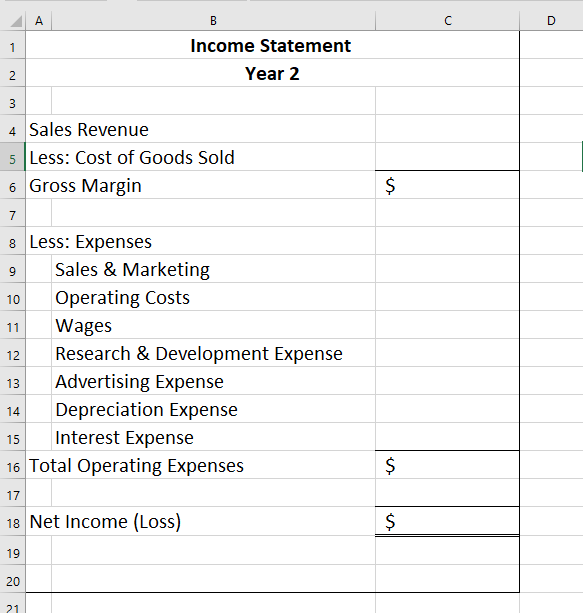Select the Sales Revenue label cell
Image resolution: width=583 pixels, height=613 pixels.
click(x=201, y=129)
